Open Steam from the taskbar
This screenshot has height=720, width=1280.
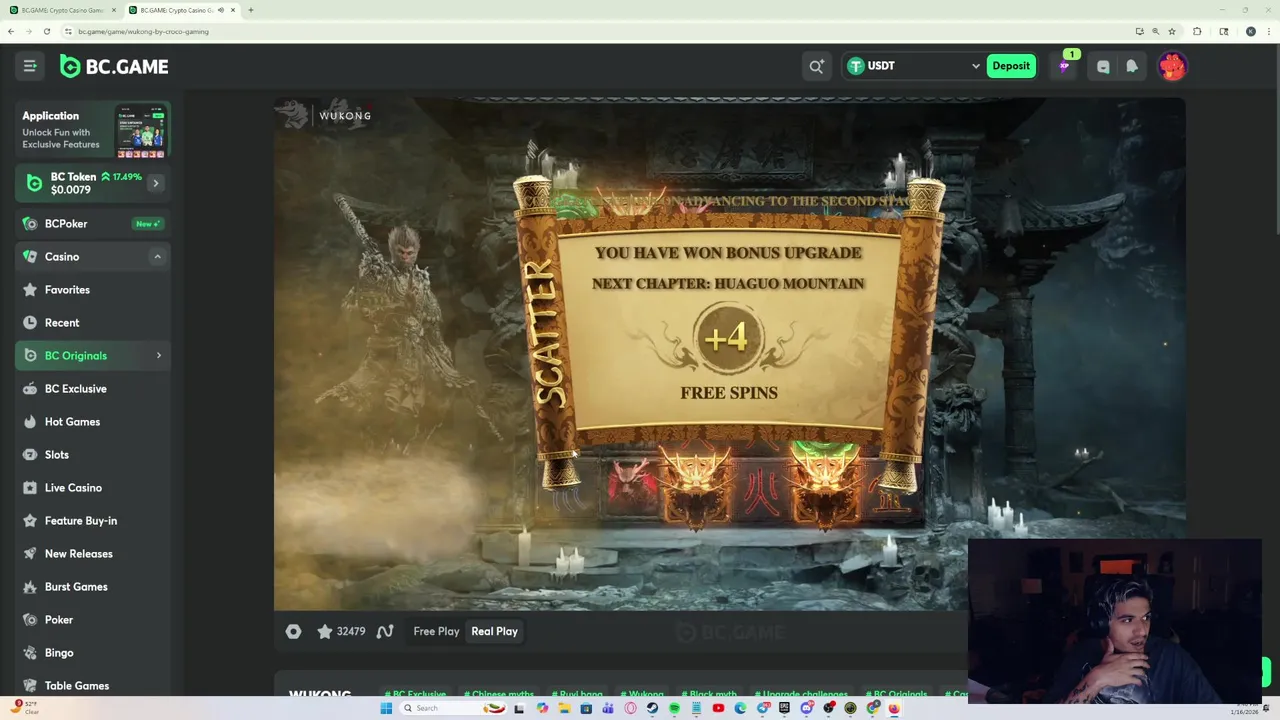point(652,708)
